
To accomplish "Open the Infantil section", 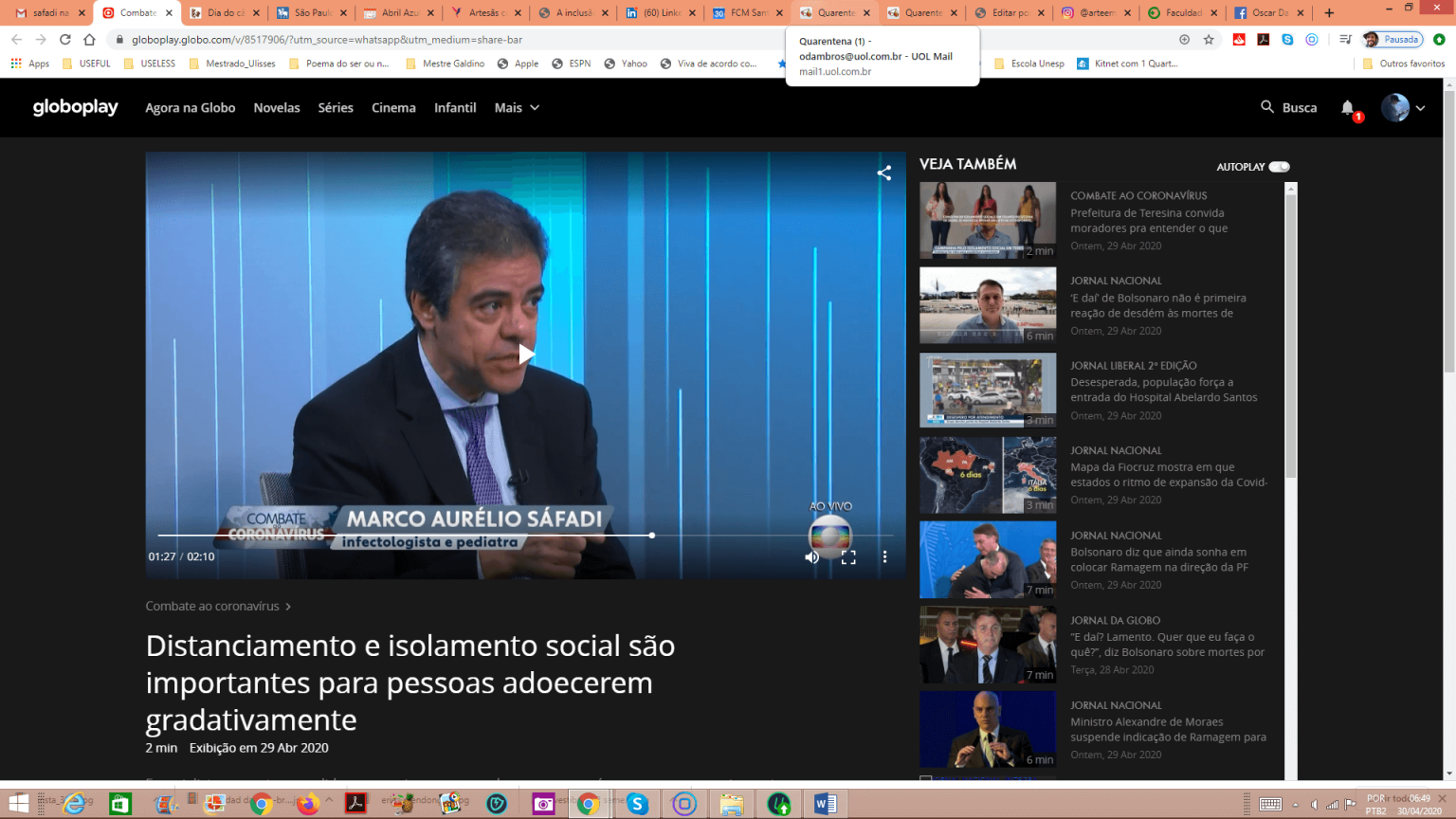I will [455, 108].
